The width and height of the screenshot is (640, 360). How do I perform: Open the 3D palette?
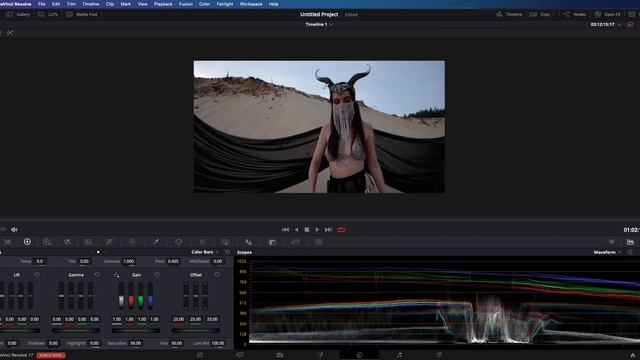pos(318,242)
